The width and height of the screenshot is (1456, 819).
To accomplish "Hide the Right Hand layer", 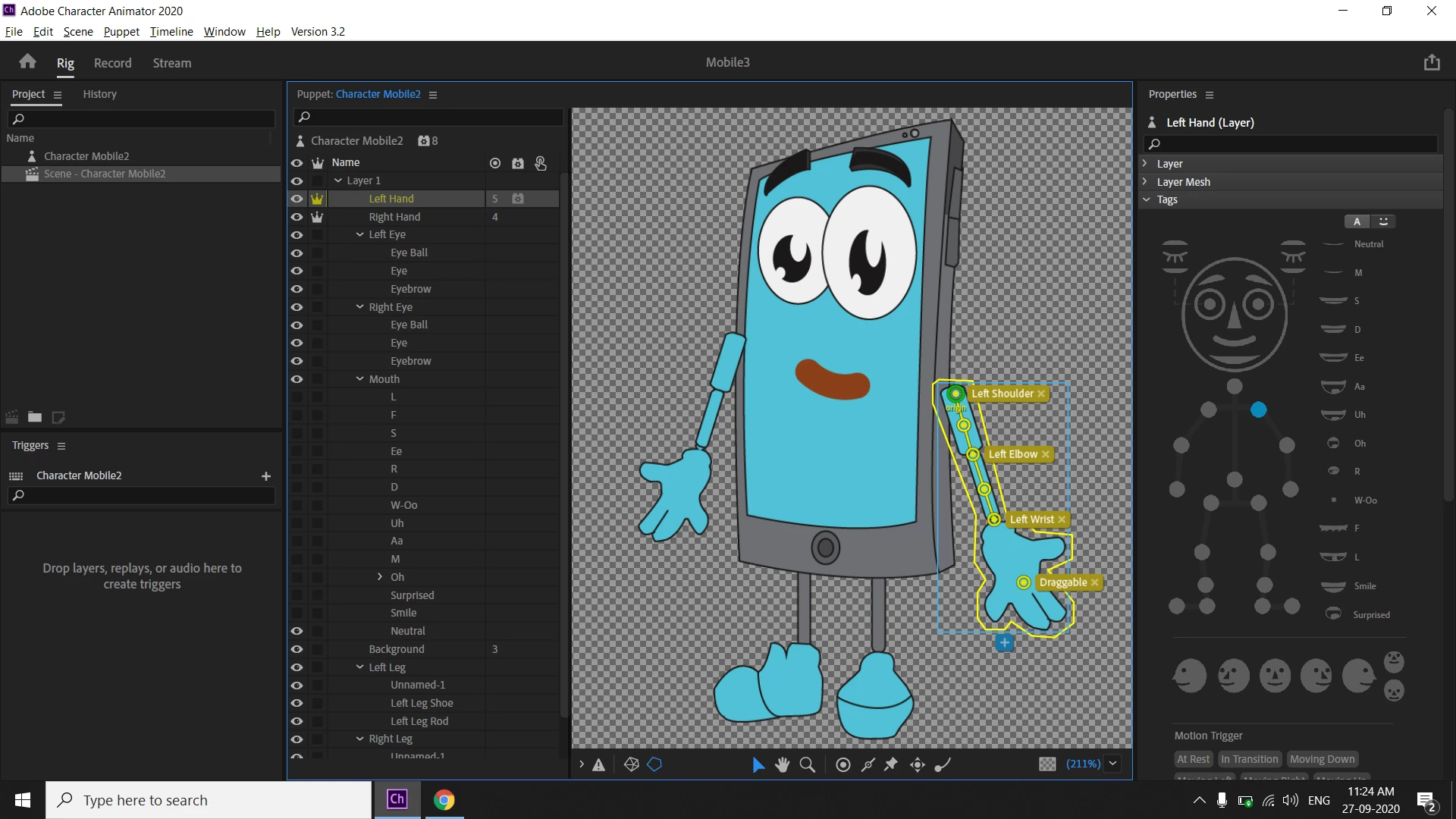I will 297,217.
